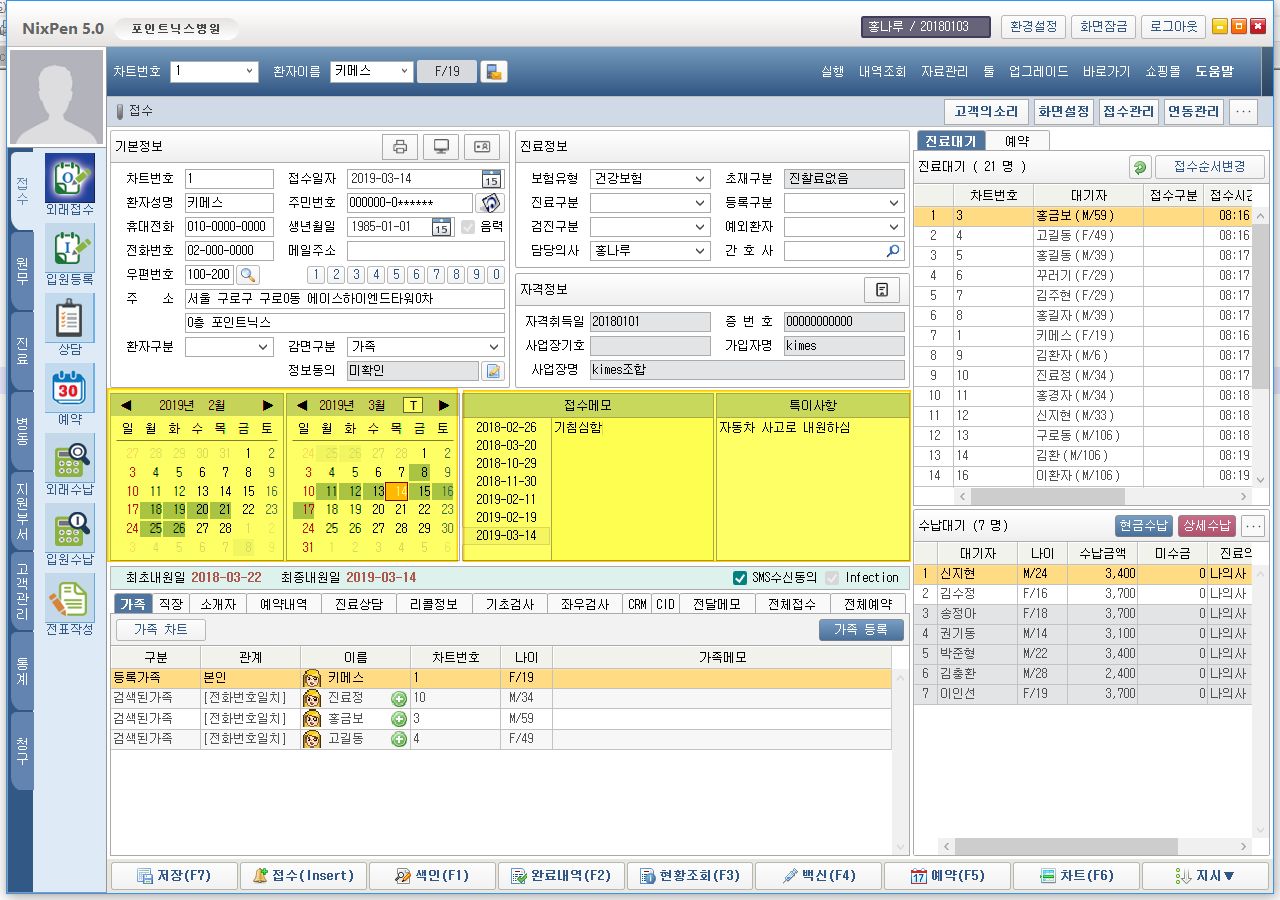The width and height of the screenshot is (1280, 900).
Task: Click the magnifier next to 우편번호
Action: click(247, 275)
